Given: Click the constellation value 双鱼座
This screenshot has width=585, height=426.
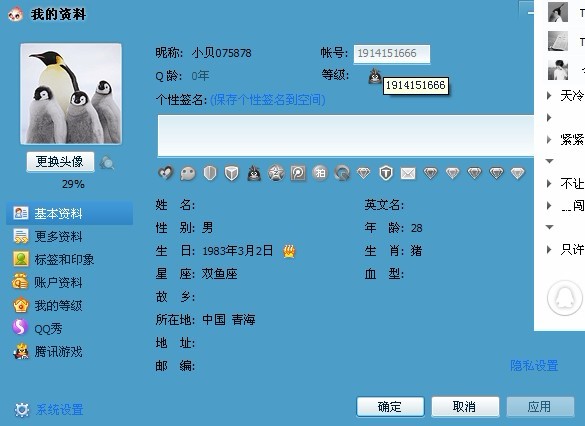Looking at the screenshot, I should pos(219,274).
